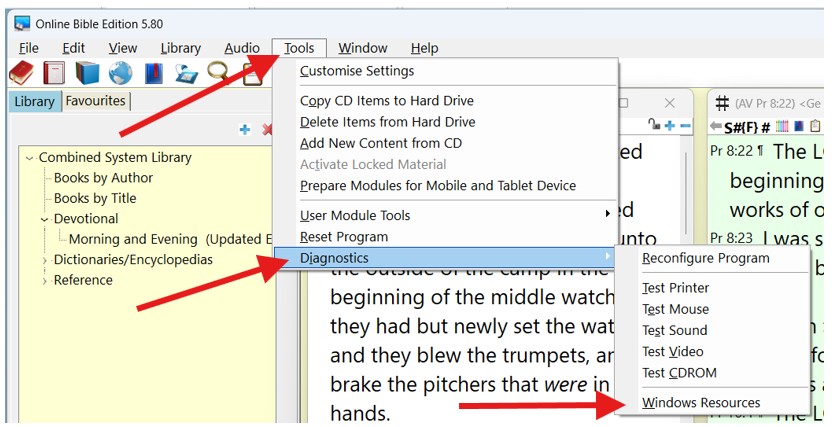Viewport: 832px width, 427px height.
Task: Click the Online Bible app icon in title bar
Action: (x=22, y=24)
